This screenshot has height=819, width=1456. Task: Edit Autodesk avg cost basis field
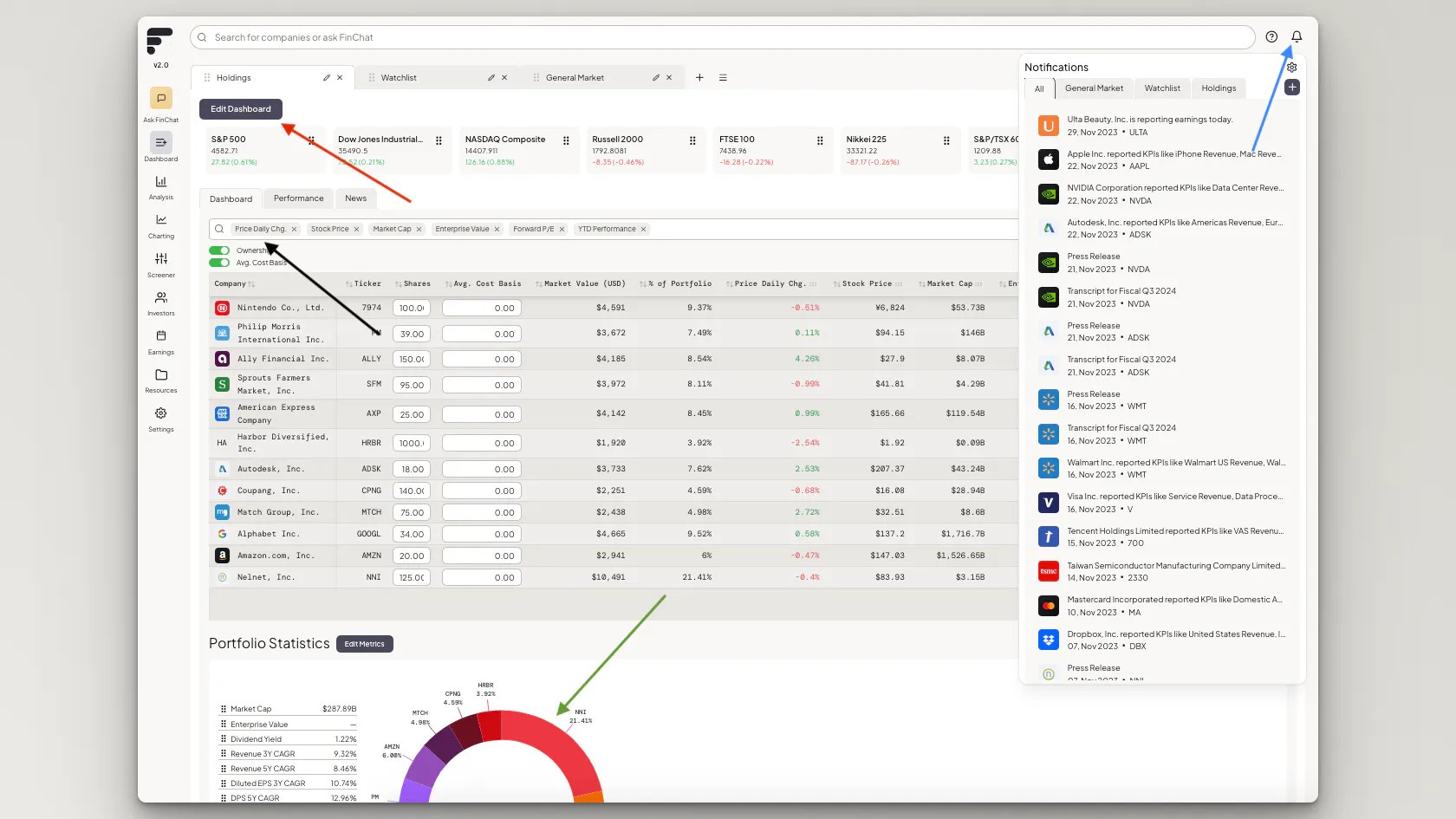click(482, 469)
